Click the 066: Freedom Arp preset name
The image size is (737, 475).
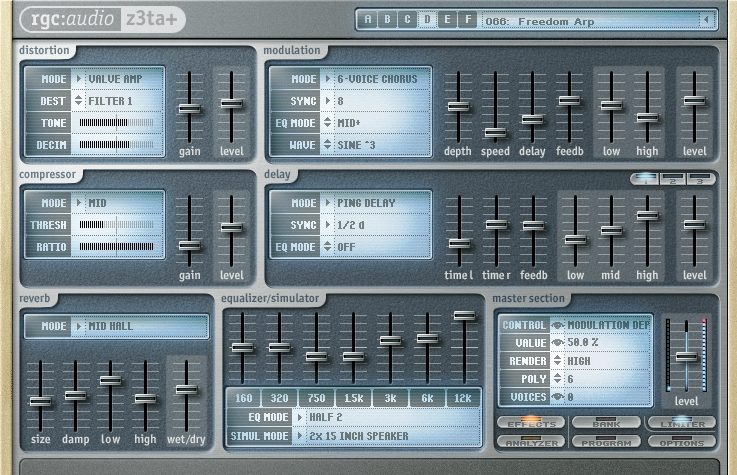540,22
